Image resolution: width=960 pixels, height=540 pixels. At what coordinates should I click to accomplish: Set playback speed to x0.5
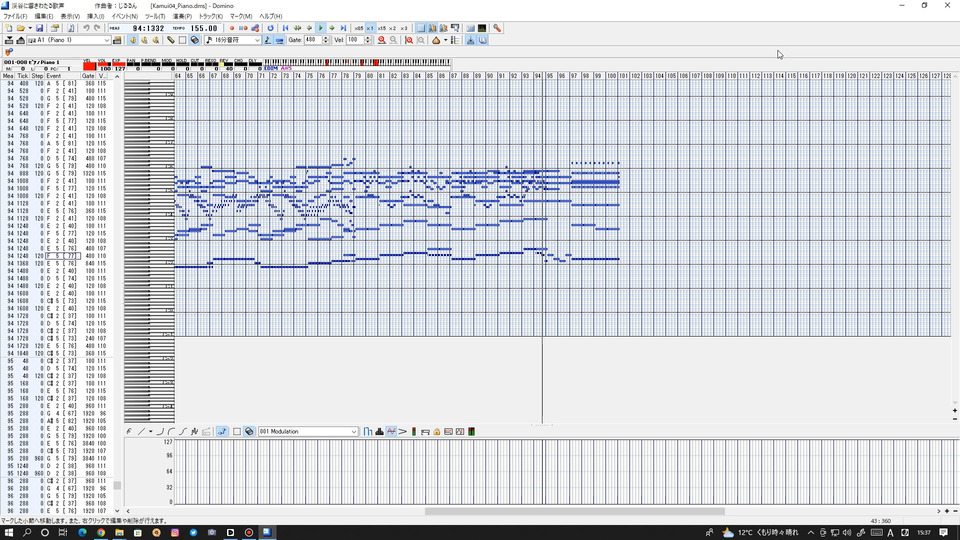point(359,28)
